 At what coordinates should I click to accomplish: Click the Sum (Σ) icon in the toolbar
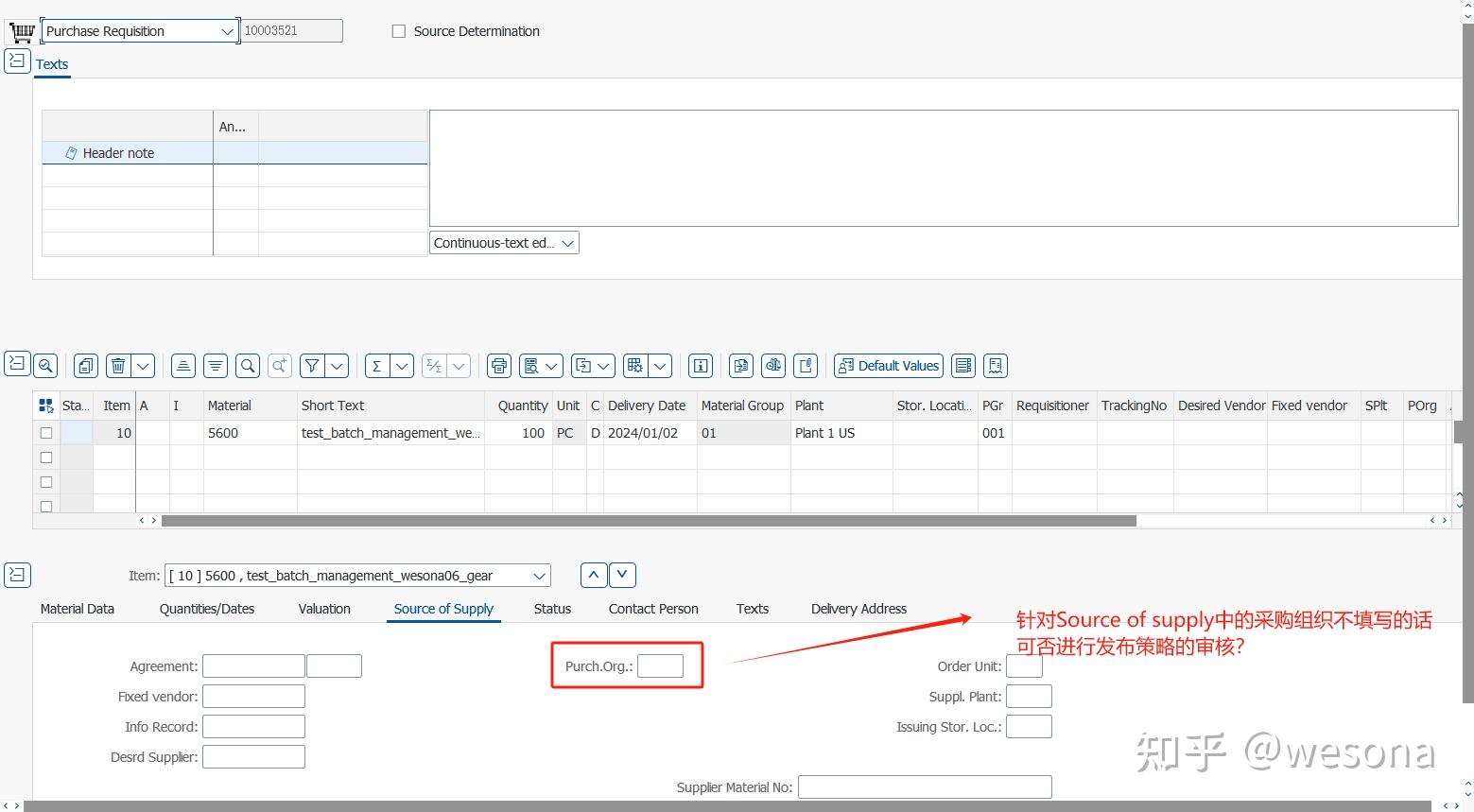pyautogui.click(x=379, y=366)
